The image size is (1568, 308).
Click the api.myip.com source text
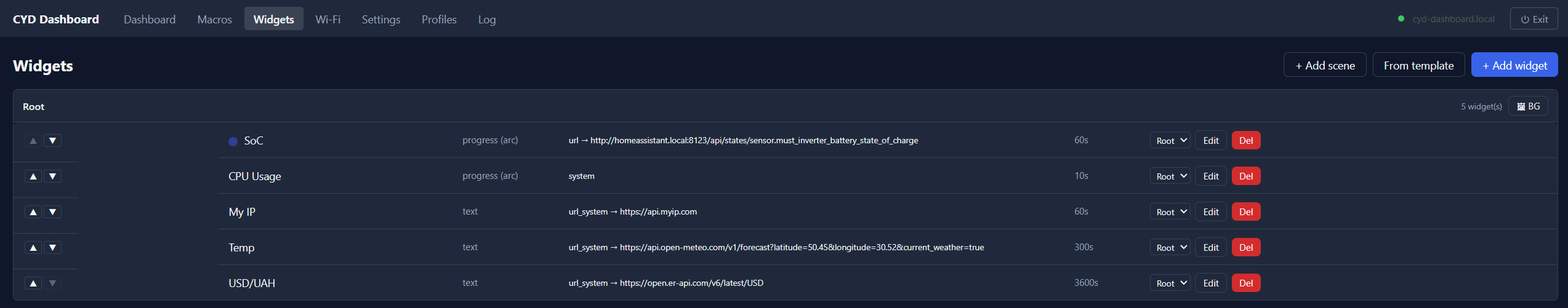[x=633, y=212]
